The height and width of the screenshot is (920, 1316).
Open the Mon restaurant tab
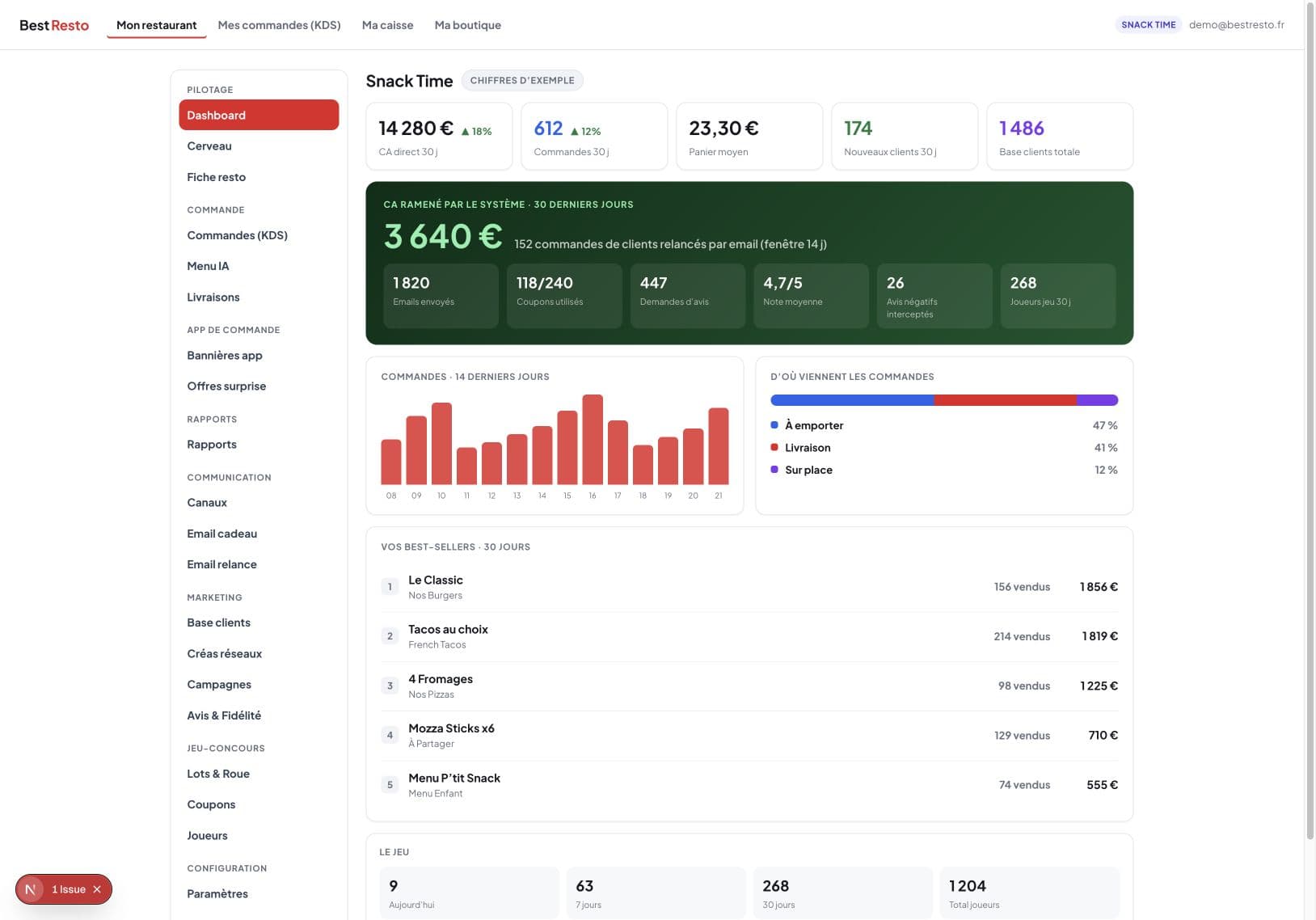[156, 25]
